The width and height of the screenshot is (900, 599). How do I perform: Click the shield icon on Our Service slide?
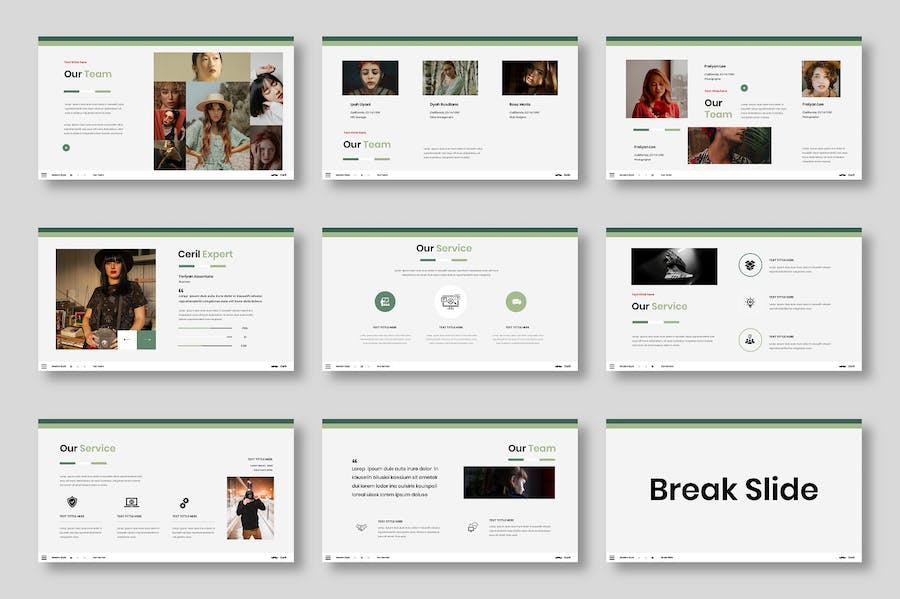(x=71, y=502)
